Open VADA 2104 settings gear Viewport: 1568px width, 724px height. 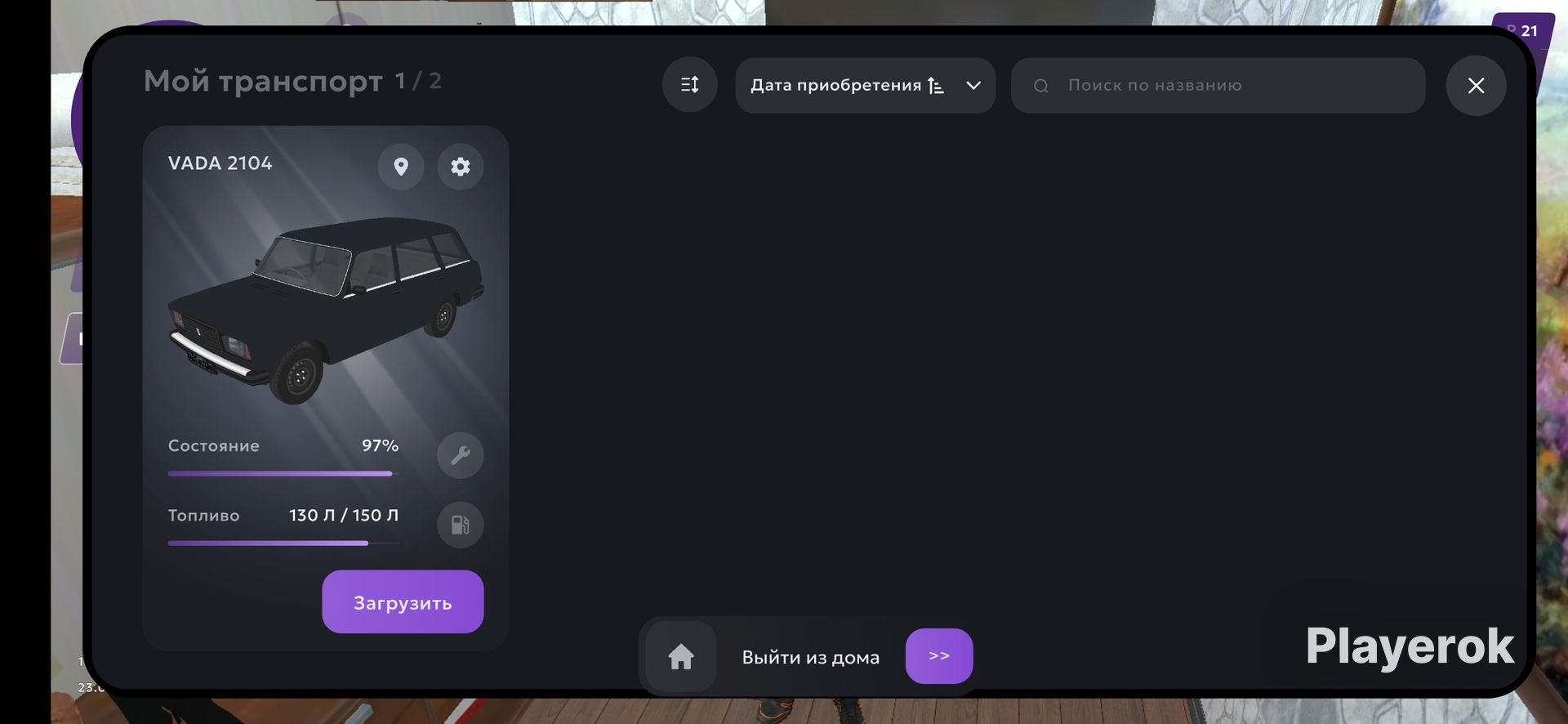tap(461, 167)
